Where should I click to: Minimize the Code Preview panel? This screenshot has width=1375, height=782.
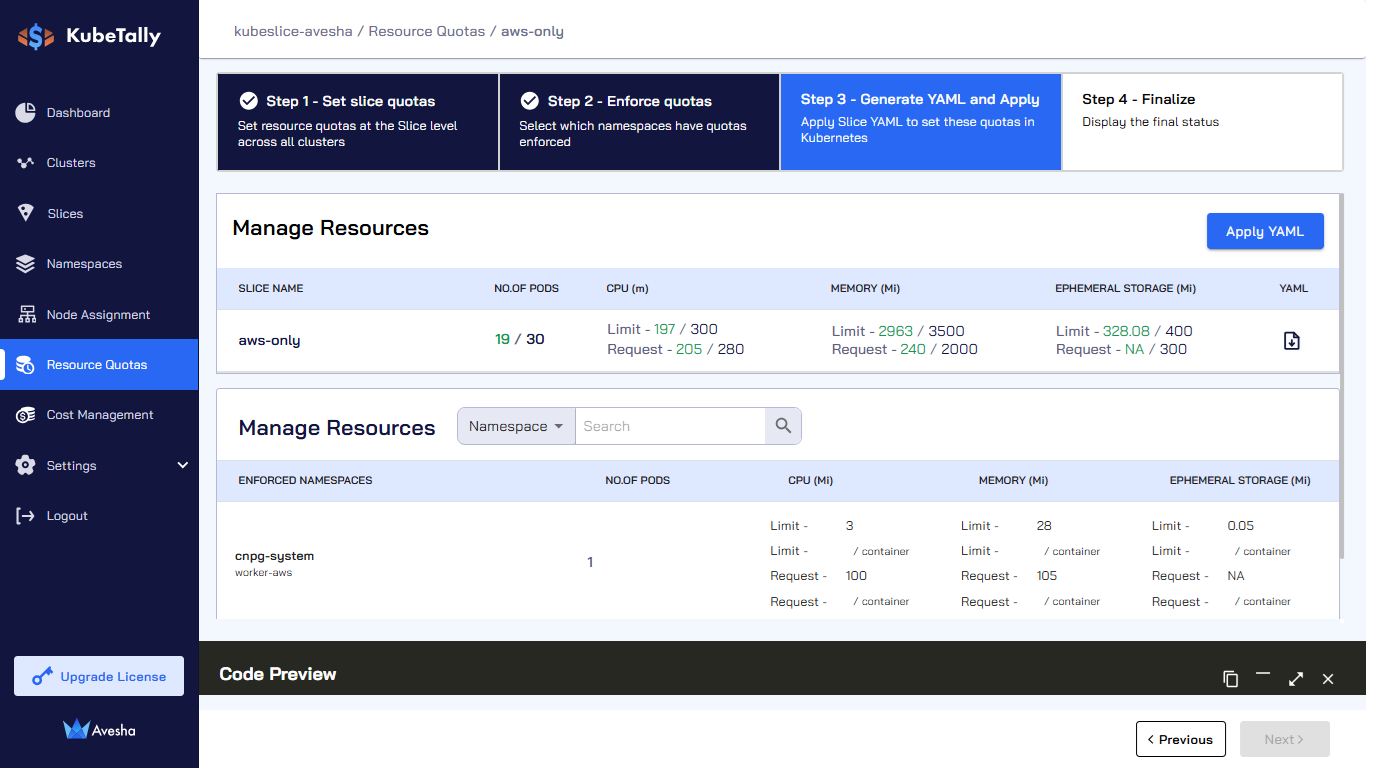tap(1263, 675)
